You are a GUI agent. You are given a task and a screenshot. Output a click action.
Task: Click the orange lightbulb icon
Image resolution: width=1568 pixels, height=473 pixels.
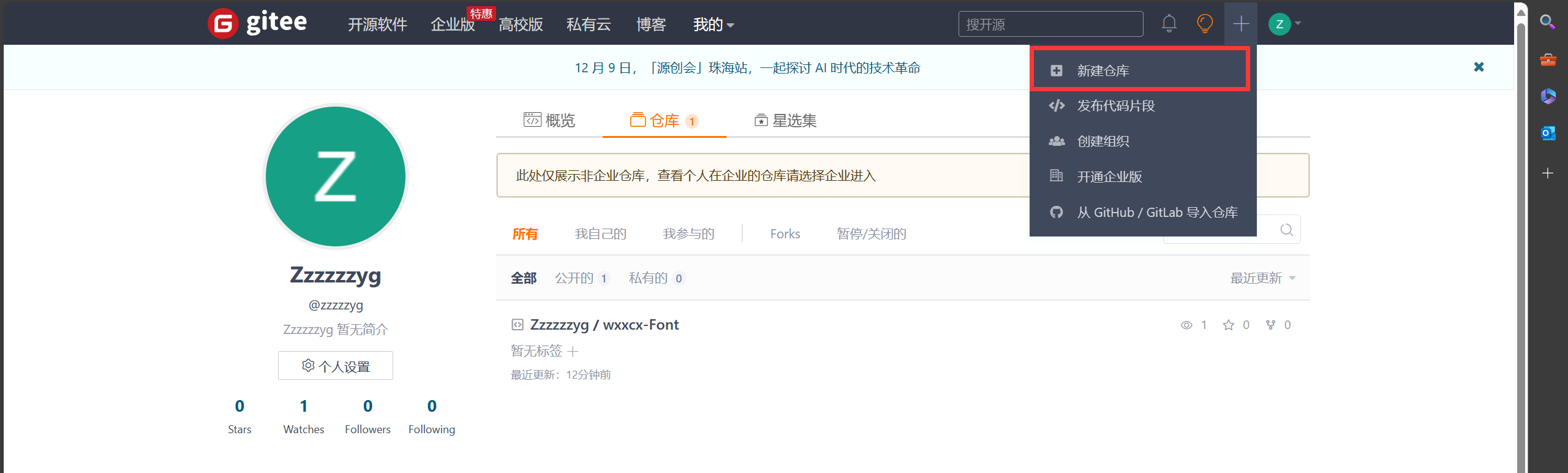[1204, 24]
